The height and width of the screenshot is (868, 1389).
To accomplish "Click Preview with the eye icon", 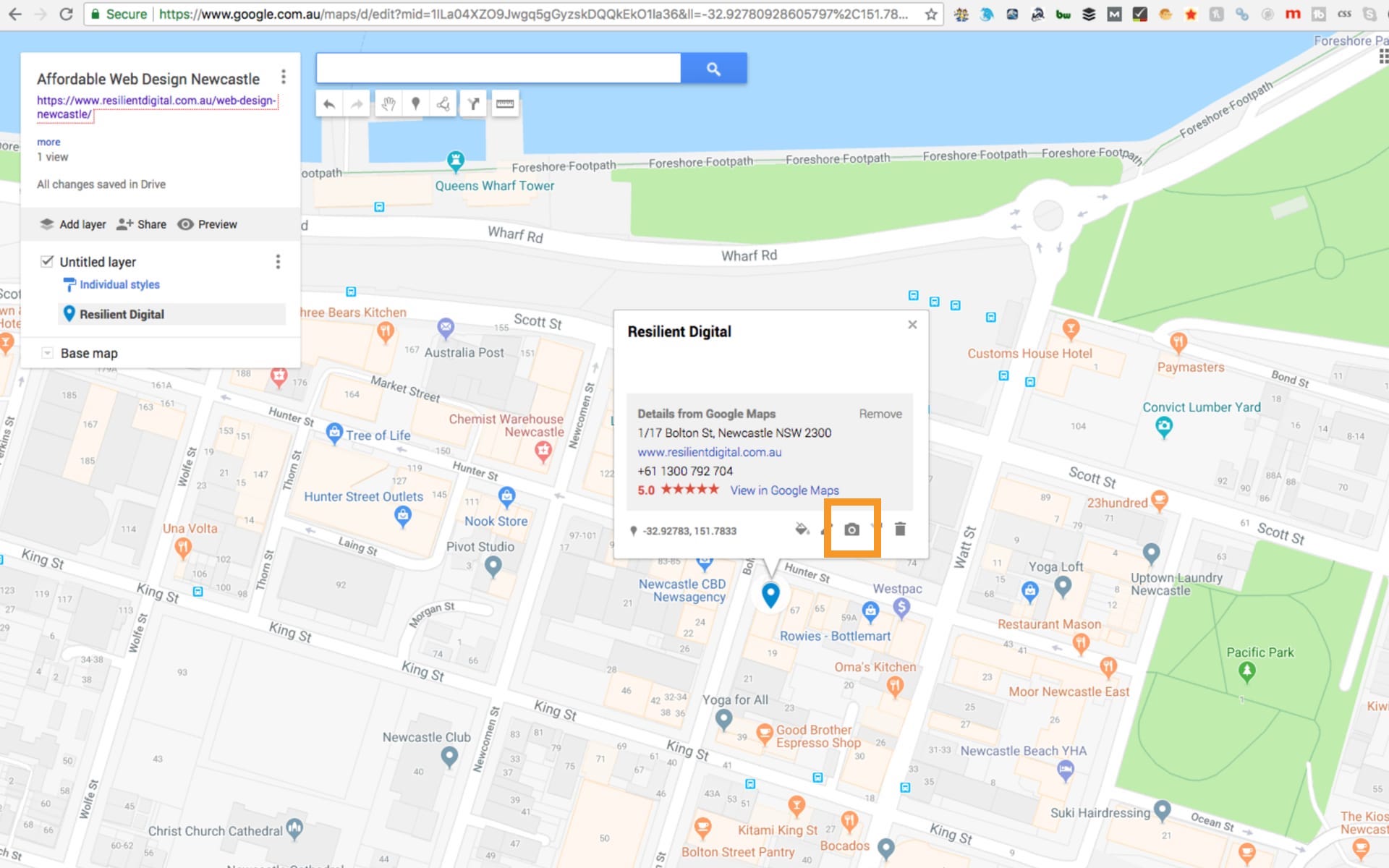I will (x=208, y=224).
